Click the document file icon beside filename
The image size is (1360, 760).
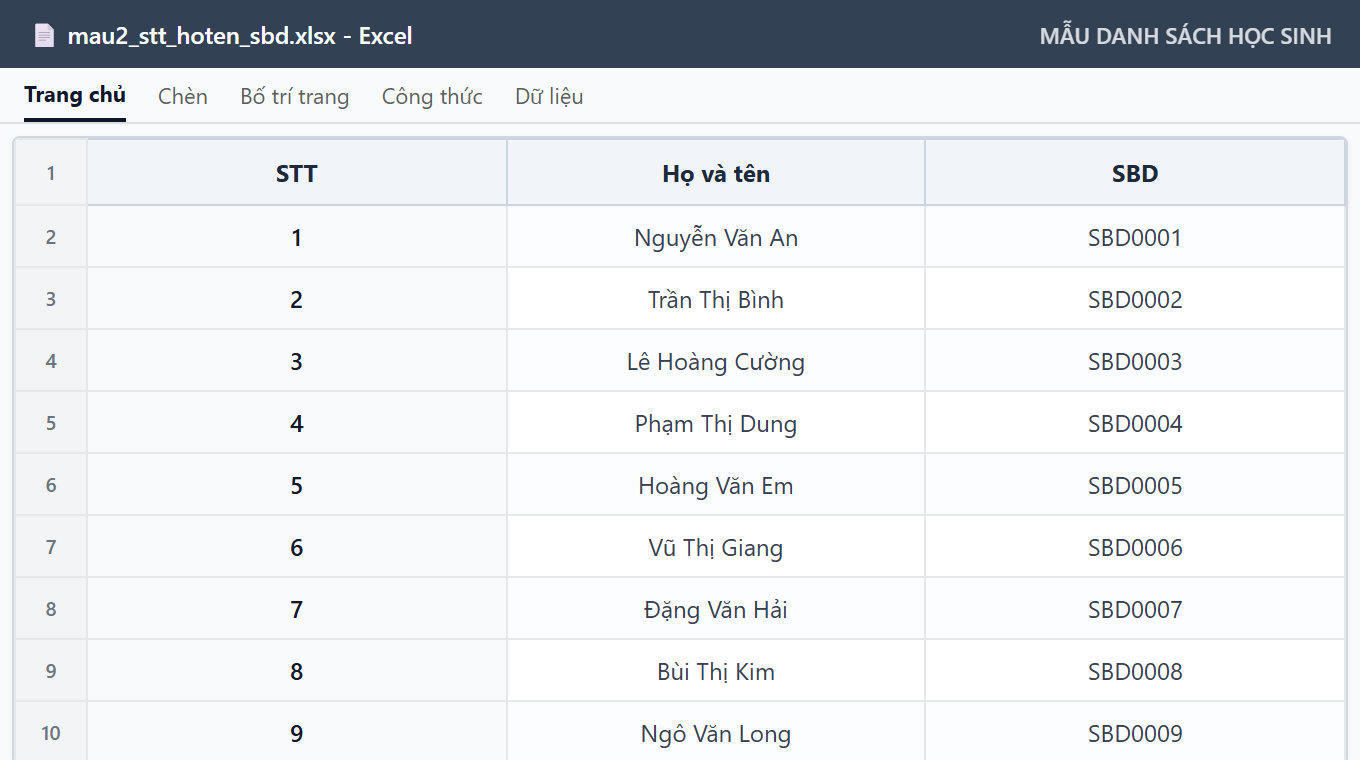(x=44, y=36)
